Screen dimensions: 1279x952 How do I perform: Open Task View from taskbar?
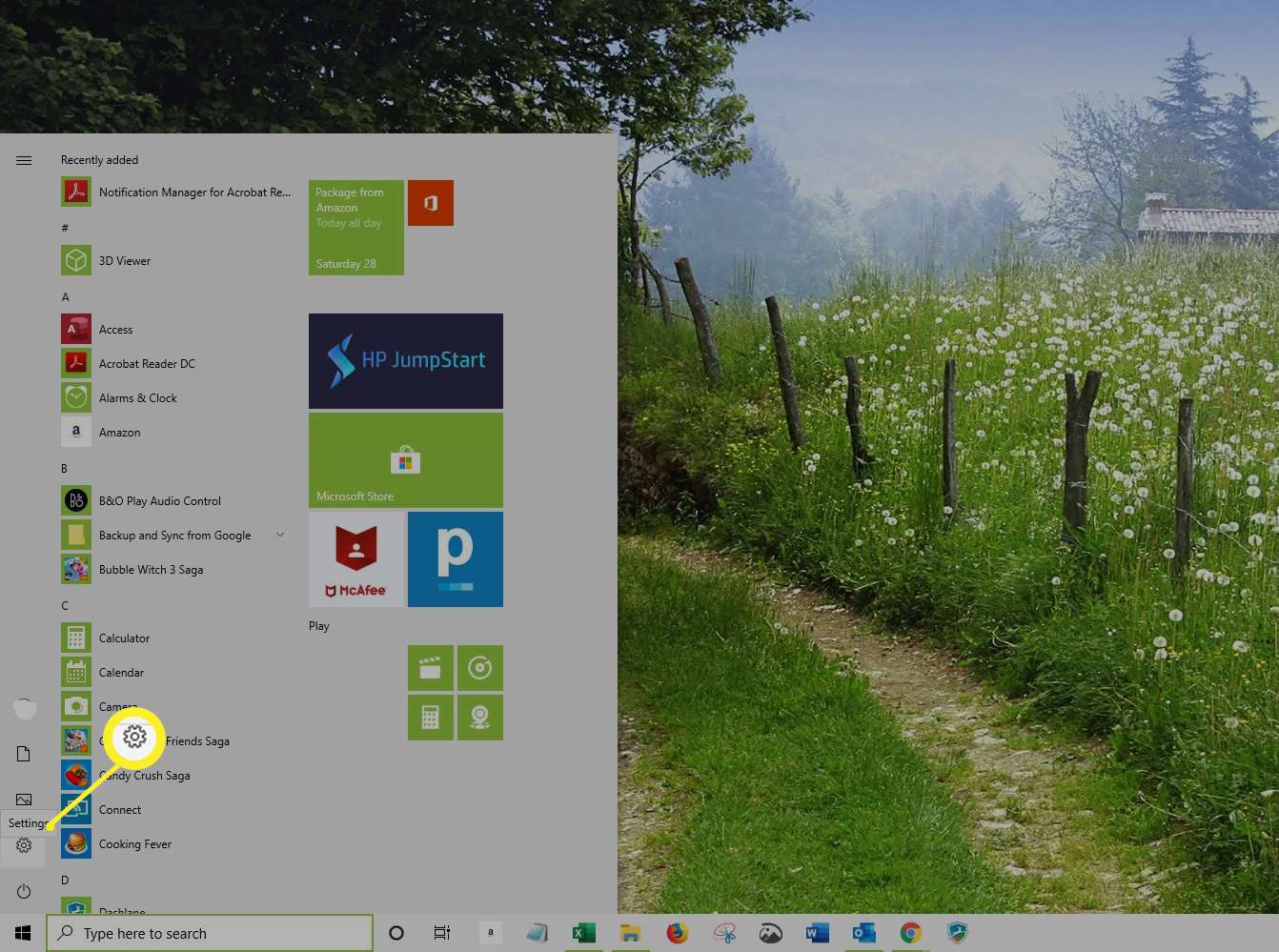(441, 933)
